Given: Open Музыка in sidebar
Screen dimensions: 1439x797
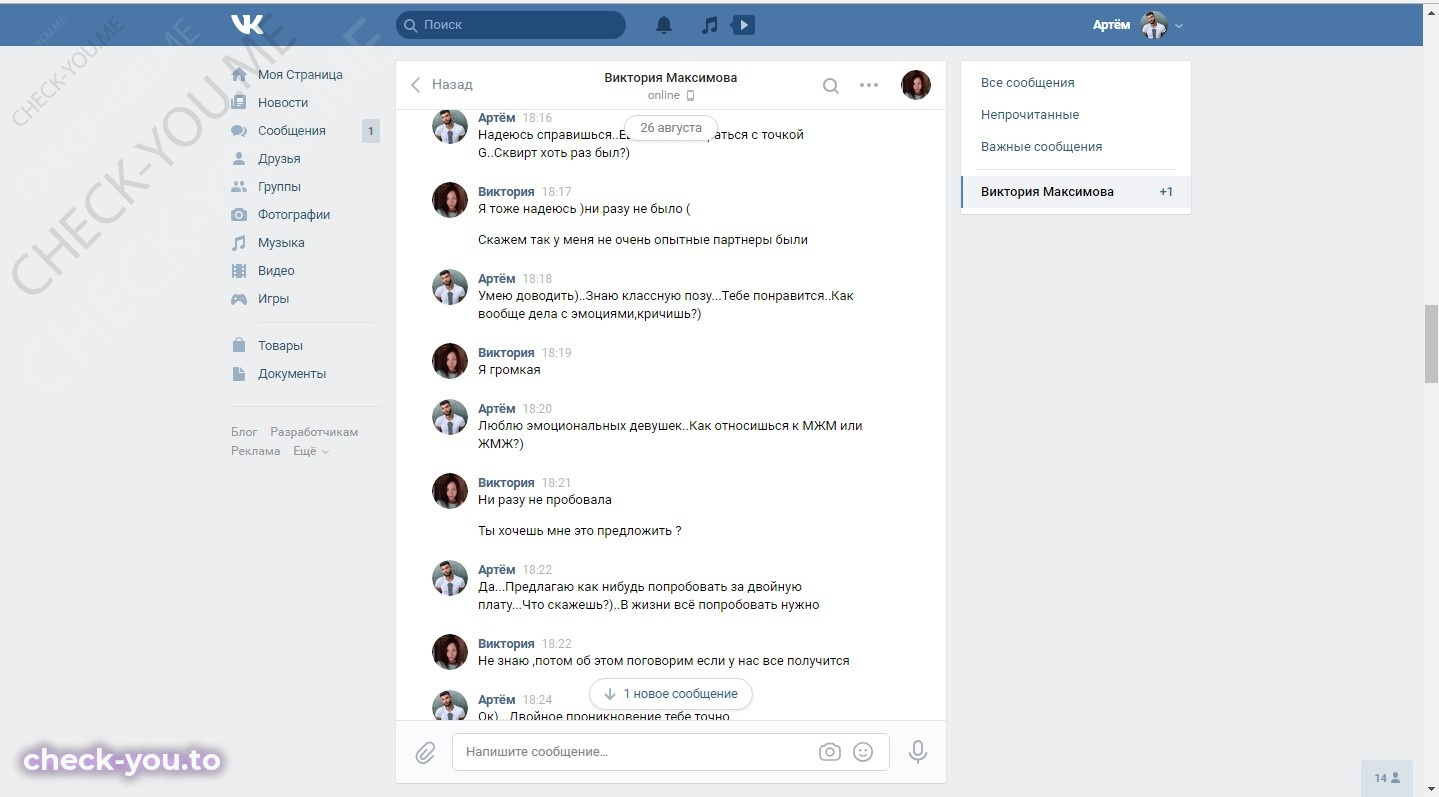Looking at the screenshot, I should click(x=281, y=243).
